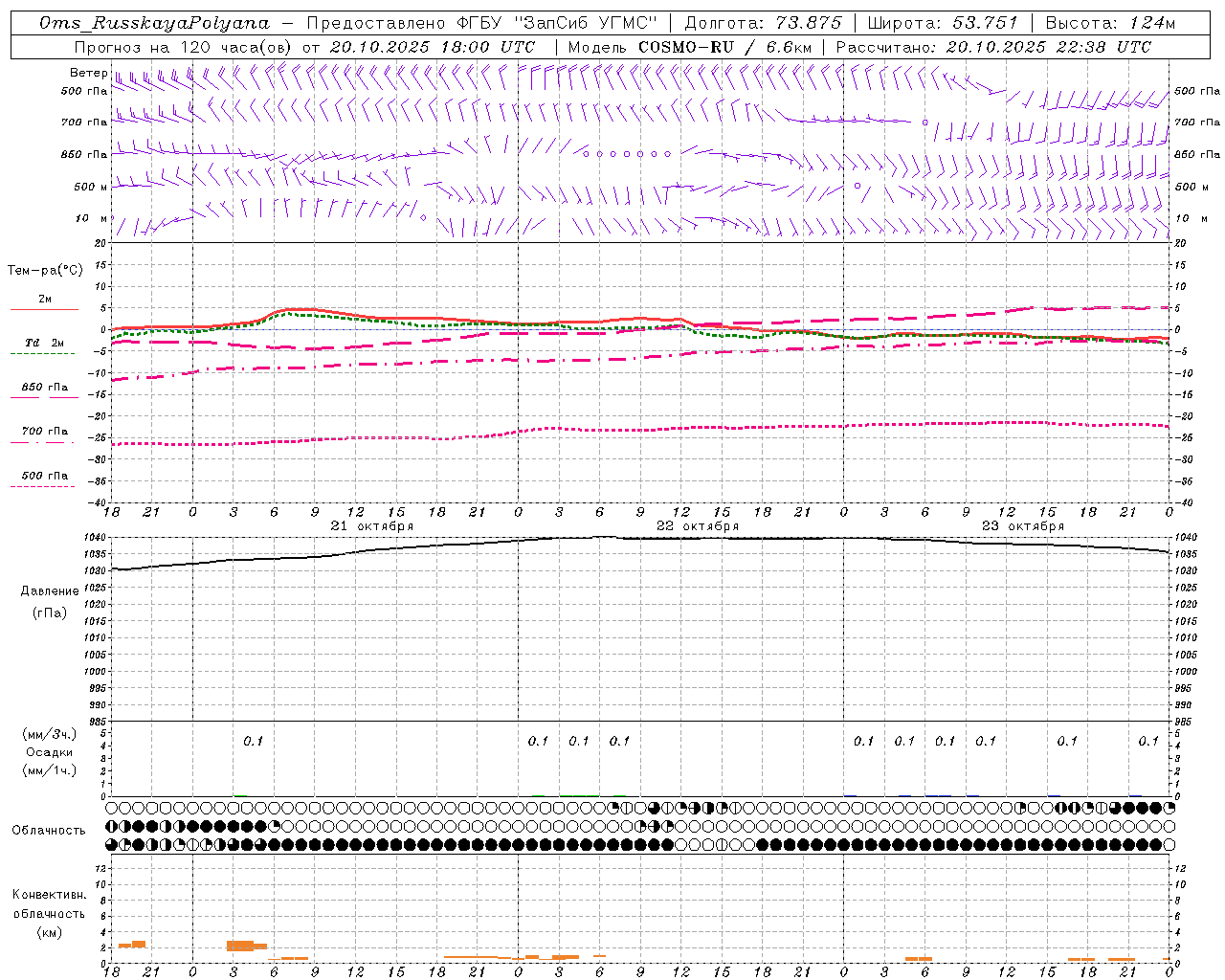Click the Осадки precipitation label
Viewport: 1225px width, 980px height.
(50, 752)
